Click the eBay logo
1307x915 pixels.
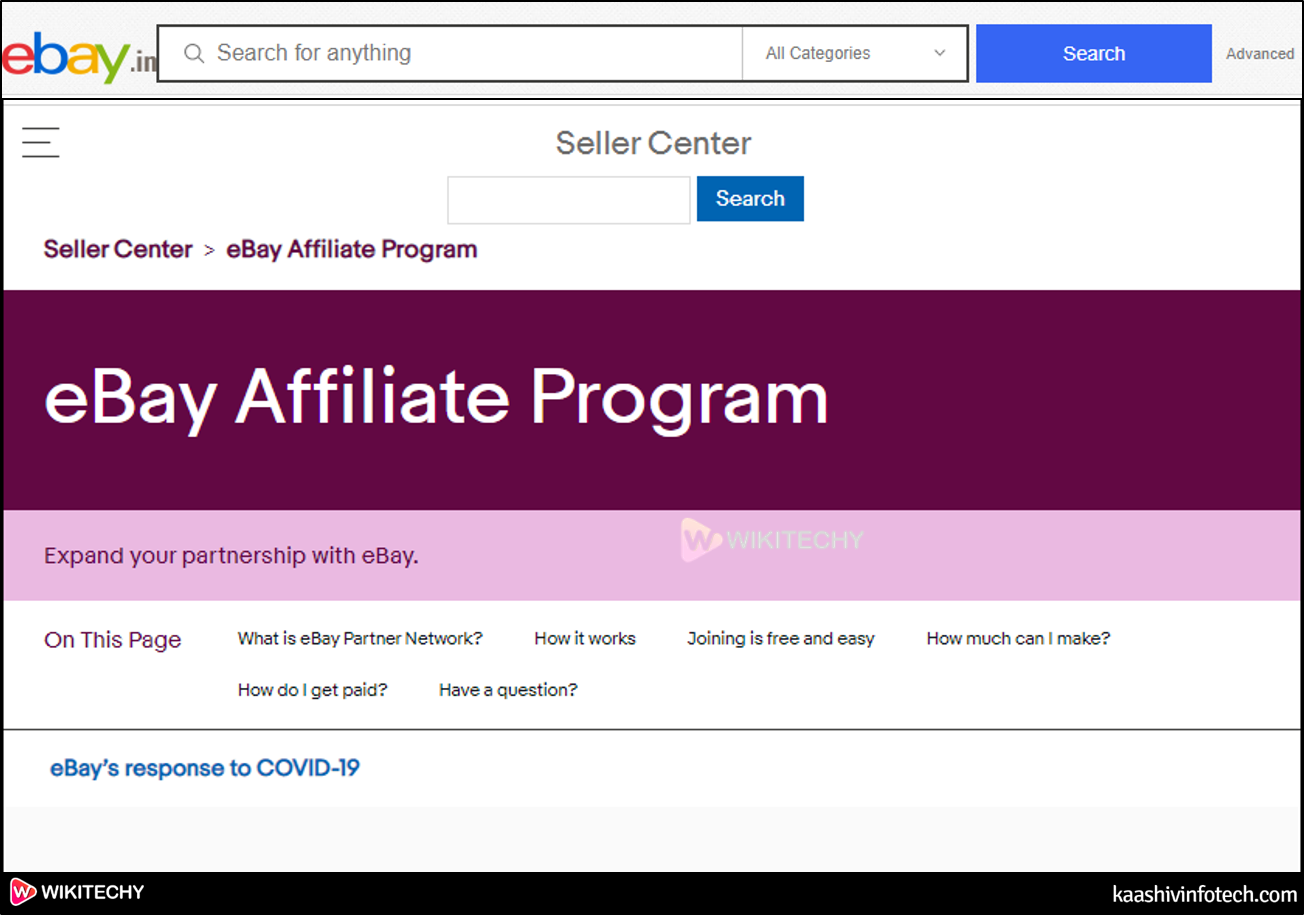[x=78, y=56]
